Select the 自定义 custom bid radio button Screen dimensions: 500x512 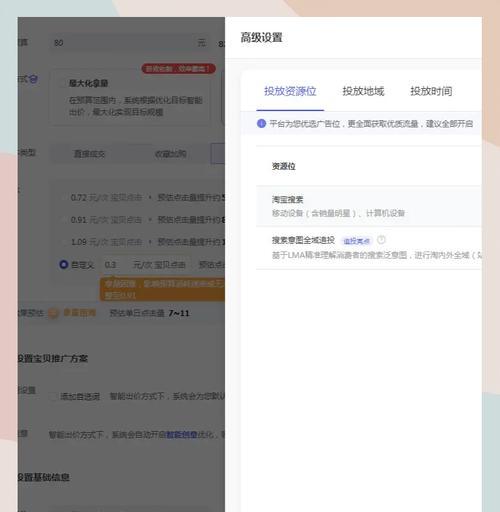point(63,265)
